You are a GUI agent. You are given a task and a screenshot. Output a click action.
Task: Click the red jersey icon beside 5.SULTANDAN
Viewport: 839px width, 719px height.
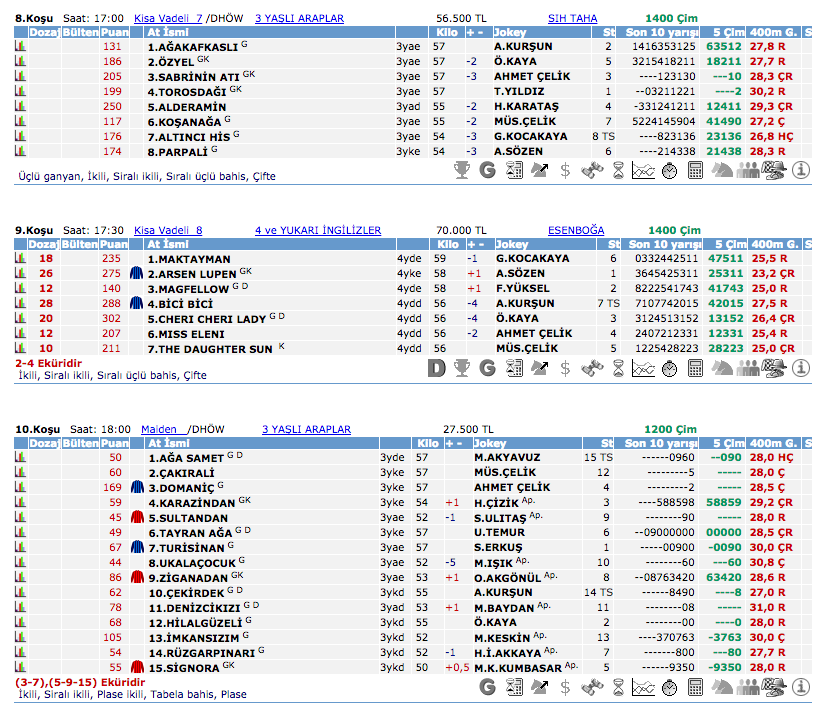click(139, 517)
